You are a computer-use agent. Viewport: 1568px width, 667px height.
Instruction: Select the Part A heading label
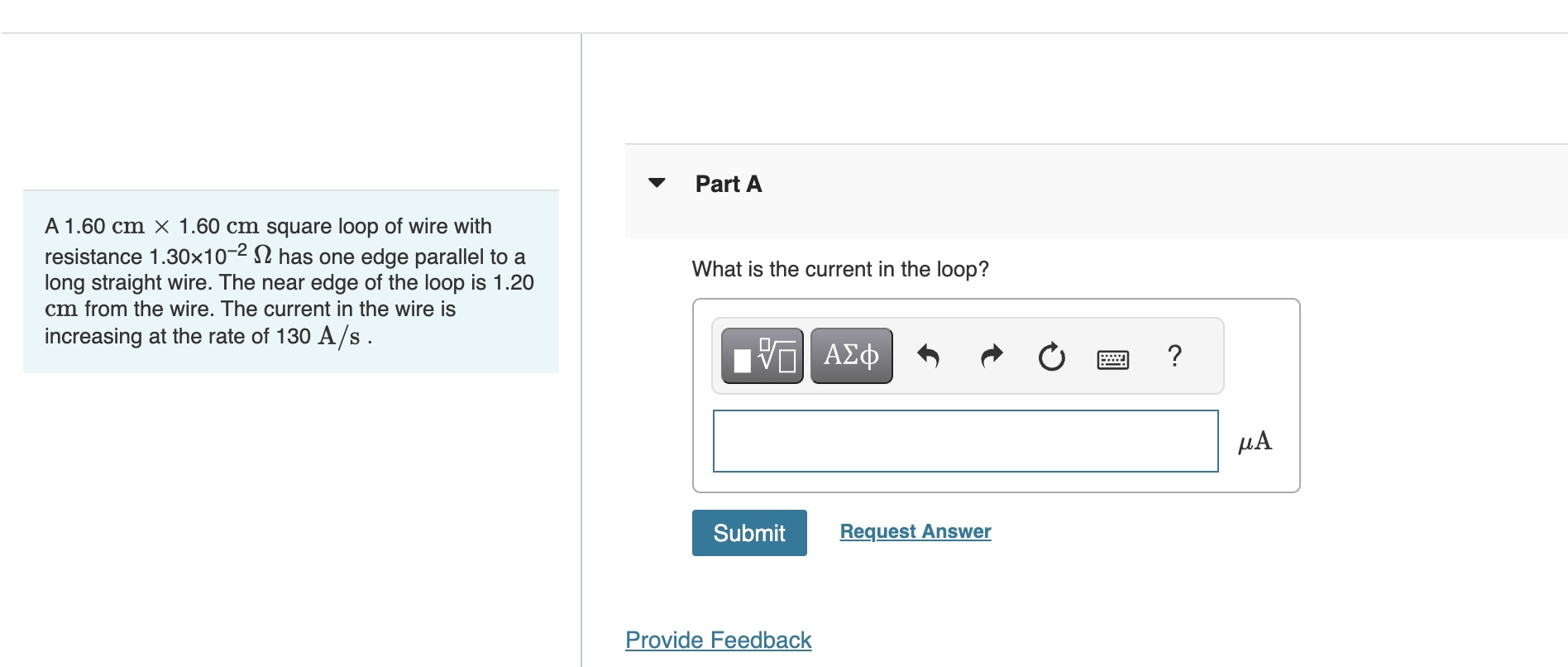(729, 184)
